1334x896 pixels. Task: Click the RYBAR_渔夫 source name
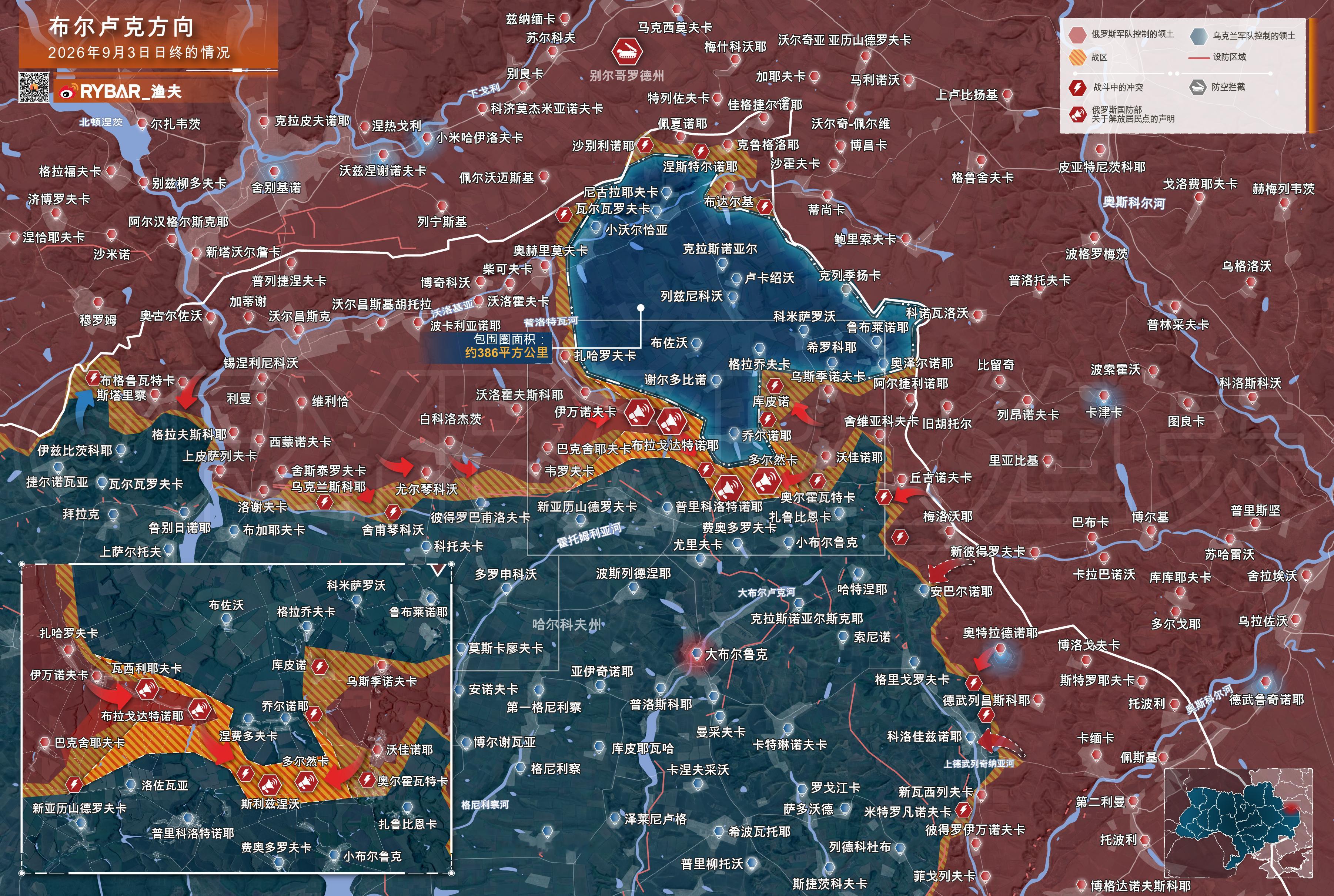click(x=130, y=91)
